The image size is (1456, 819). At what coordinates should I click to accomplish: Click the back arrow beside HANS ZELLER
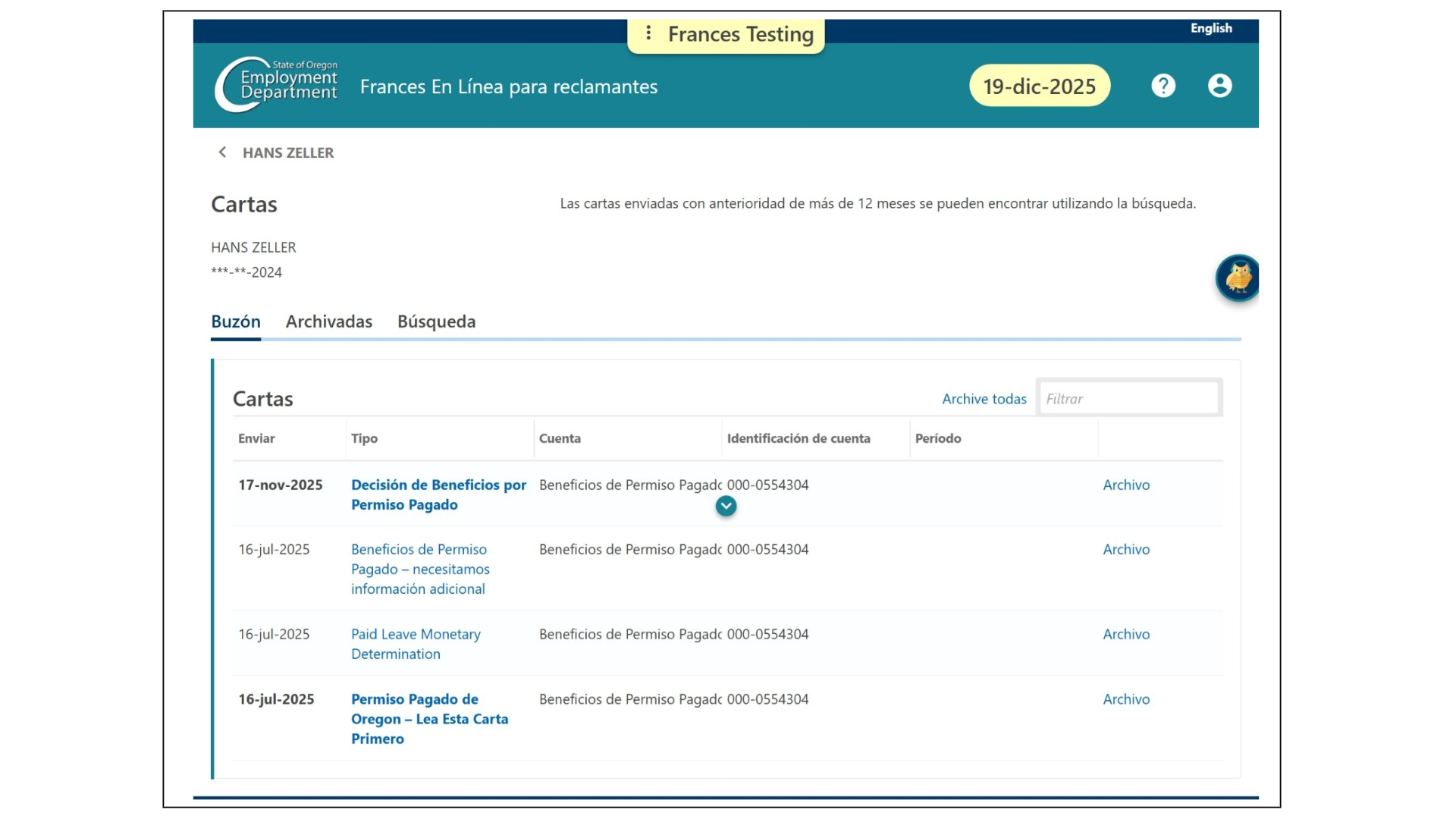222,152
